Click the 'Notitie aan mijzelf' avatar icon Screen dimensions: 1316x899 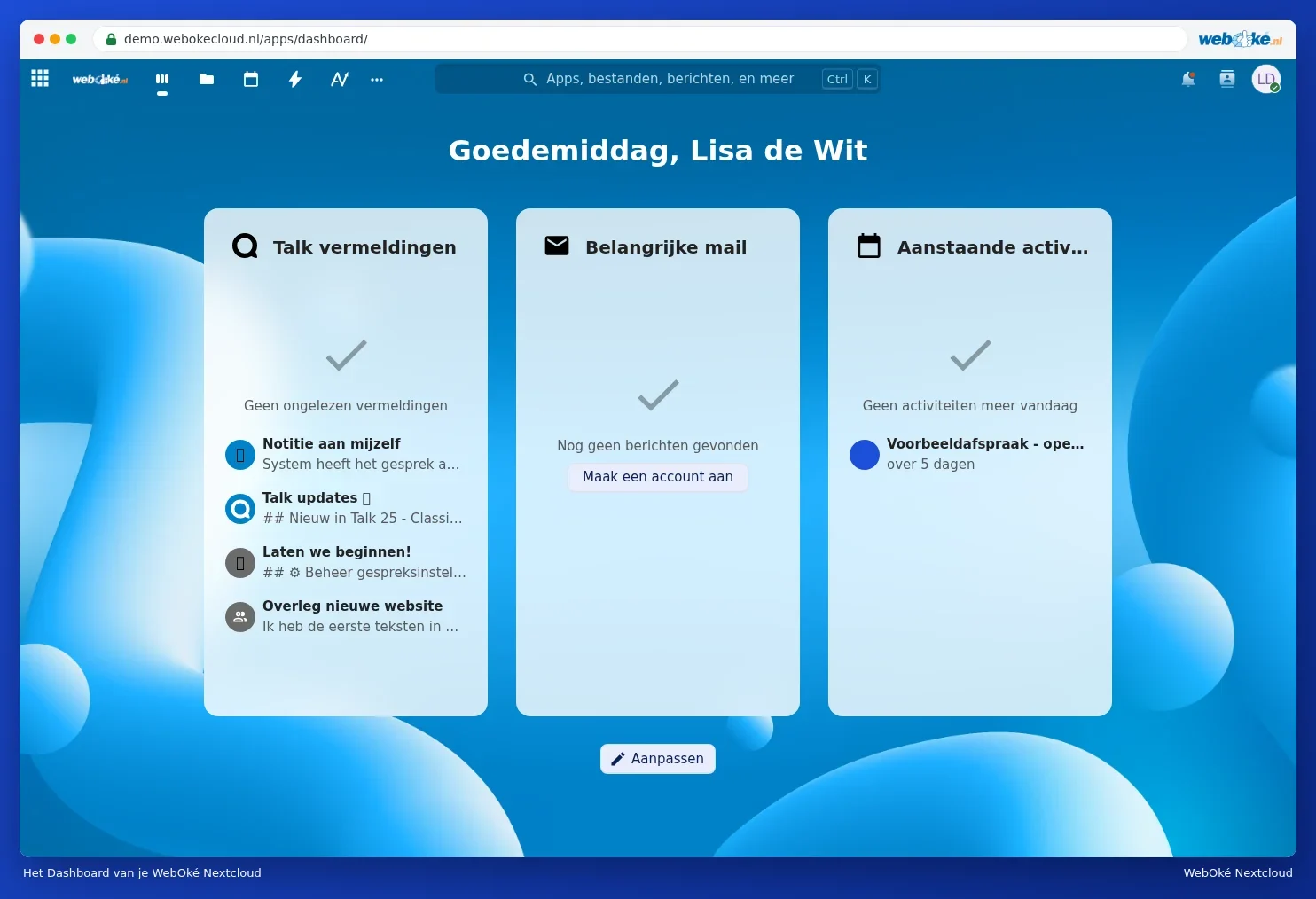pos(240,455)
